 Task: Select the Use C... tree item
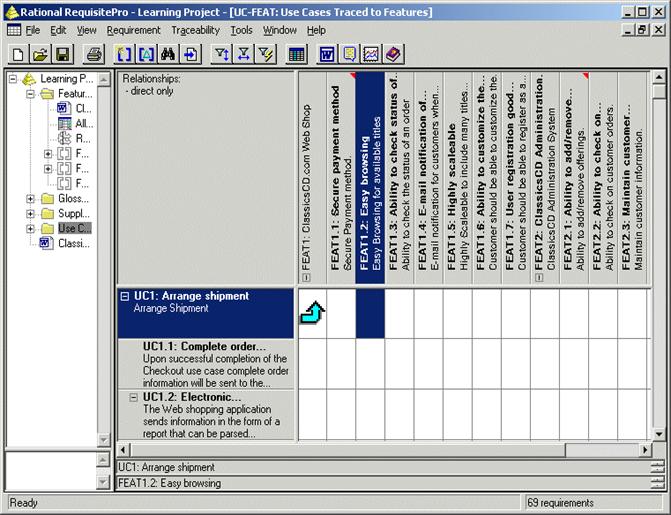pyautogui.click(x=74, y=229)
